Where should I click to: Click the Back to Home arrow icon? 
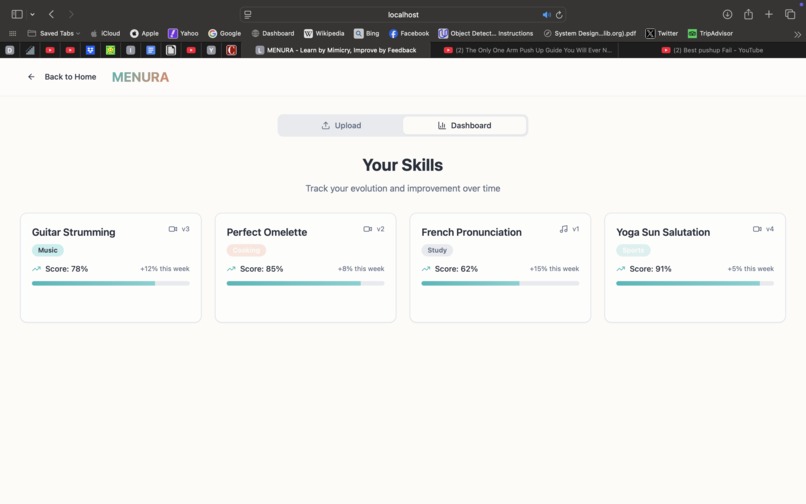[x=31, y=77]
